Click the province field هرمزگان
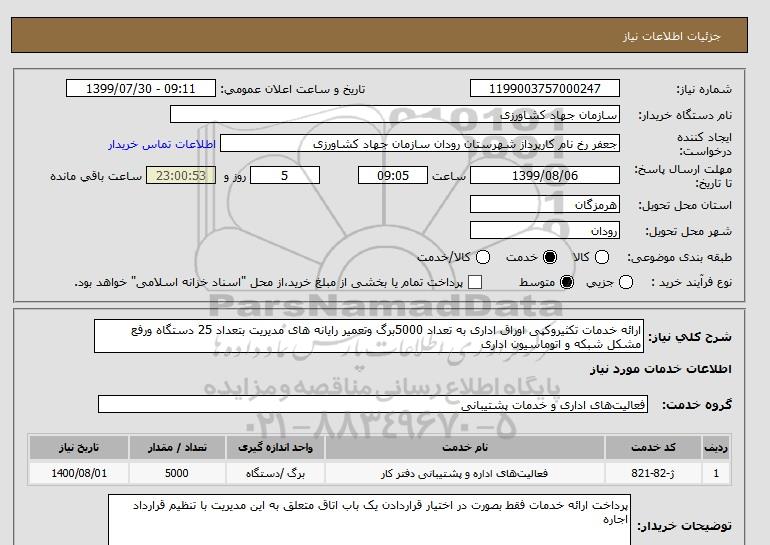The width and height of the screenshot is (770, 545). pyautogui.click(x=545, y=204)
